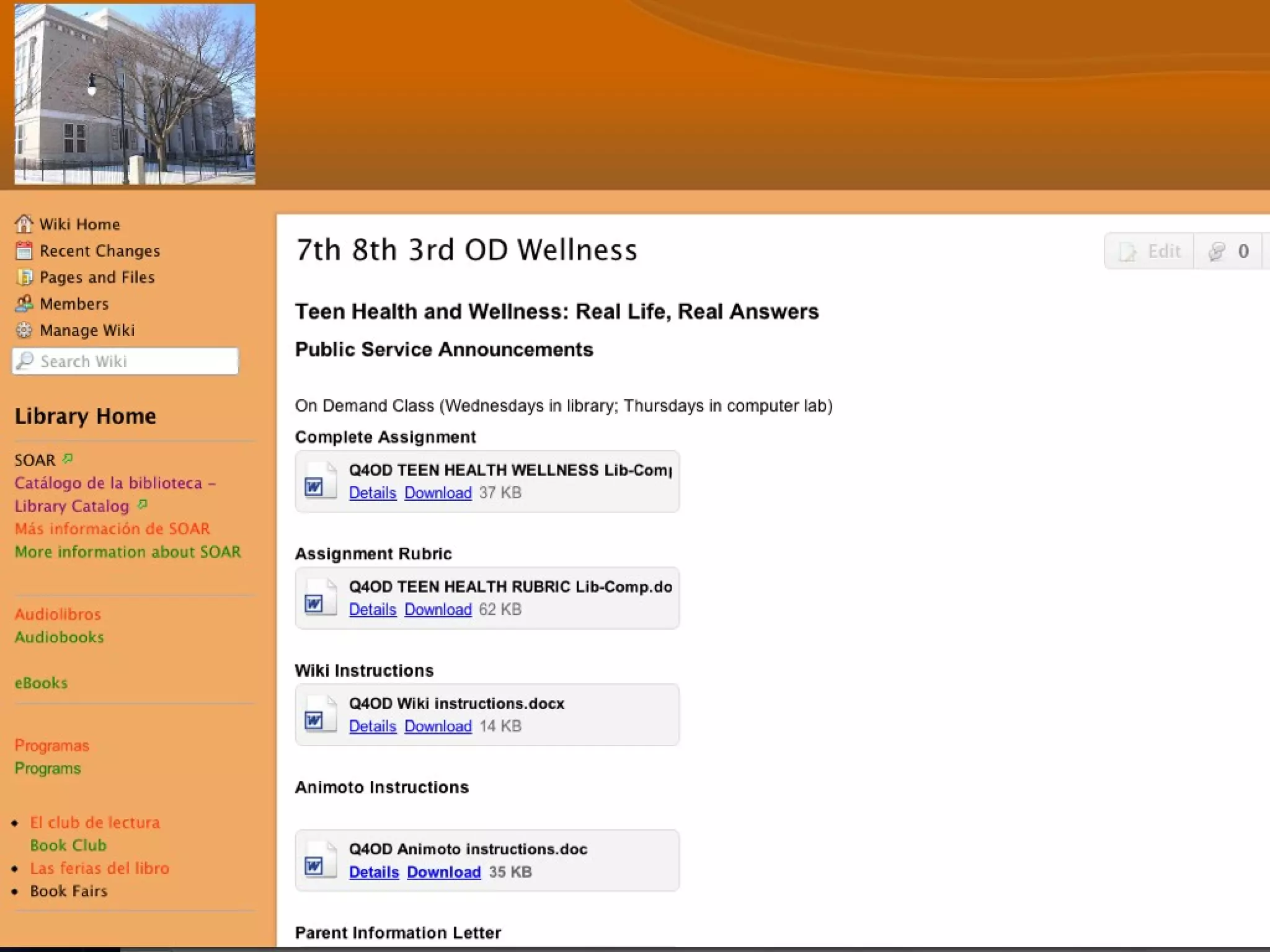The image size is (1270, 952).
Task: Click the Manage Wiki gear icon
Action: [x=24, y=330]
